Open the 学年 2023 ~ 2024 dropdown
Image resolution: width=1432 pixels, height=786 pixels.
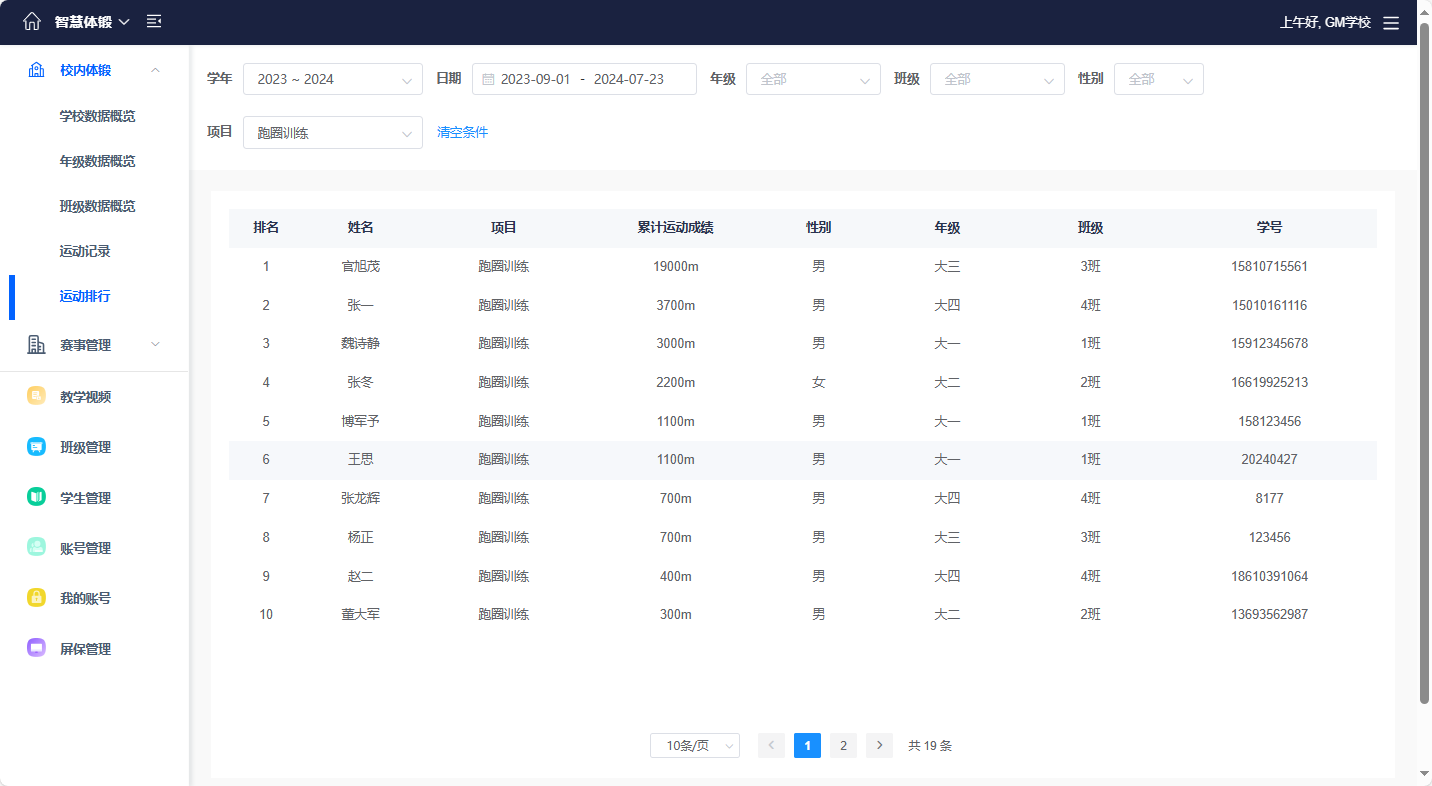[333, 79]
